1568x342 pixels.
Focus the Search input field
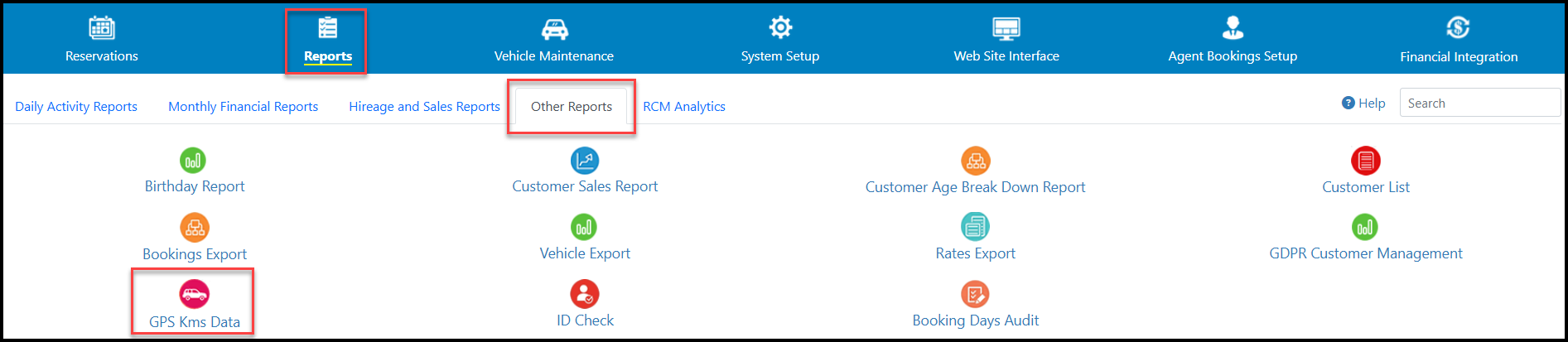pos(1480,103)
